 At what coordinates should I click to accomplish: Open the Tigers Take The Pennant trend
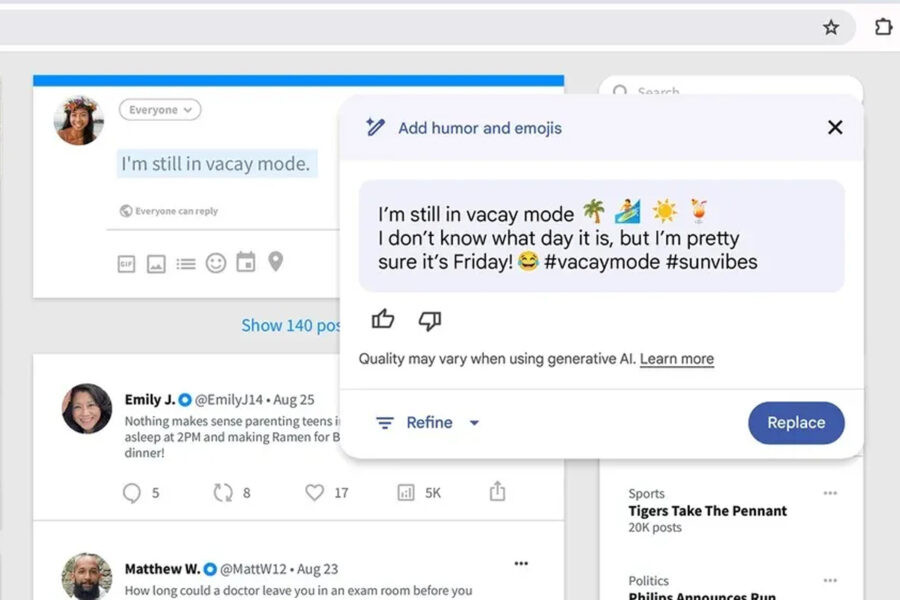pyautogui.click(x=707, y=511)
